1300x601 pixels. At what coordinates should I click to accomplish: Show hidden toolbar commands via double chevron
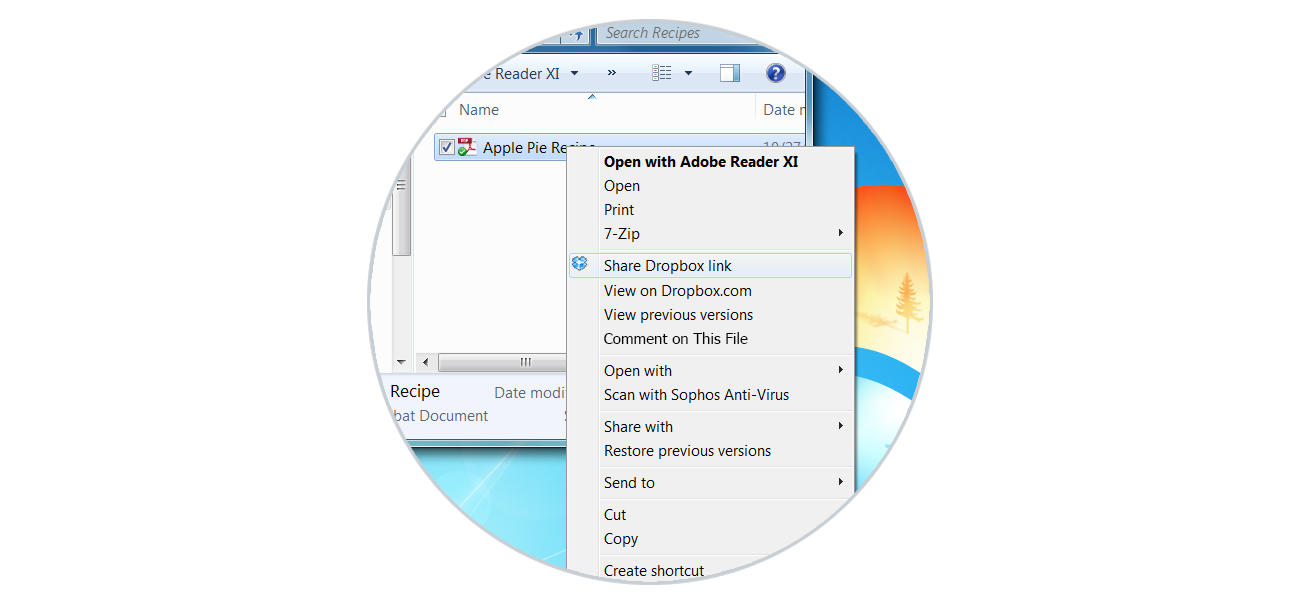(x=612, y=73)
